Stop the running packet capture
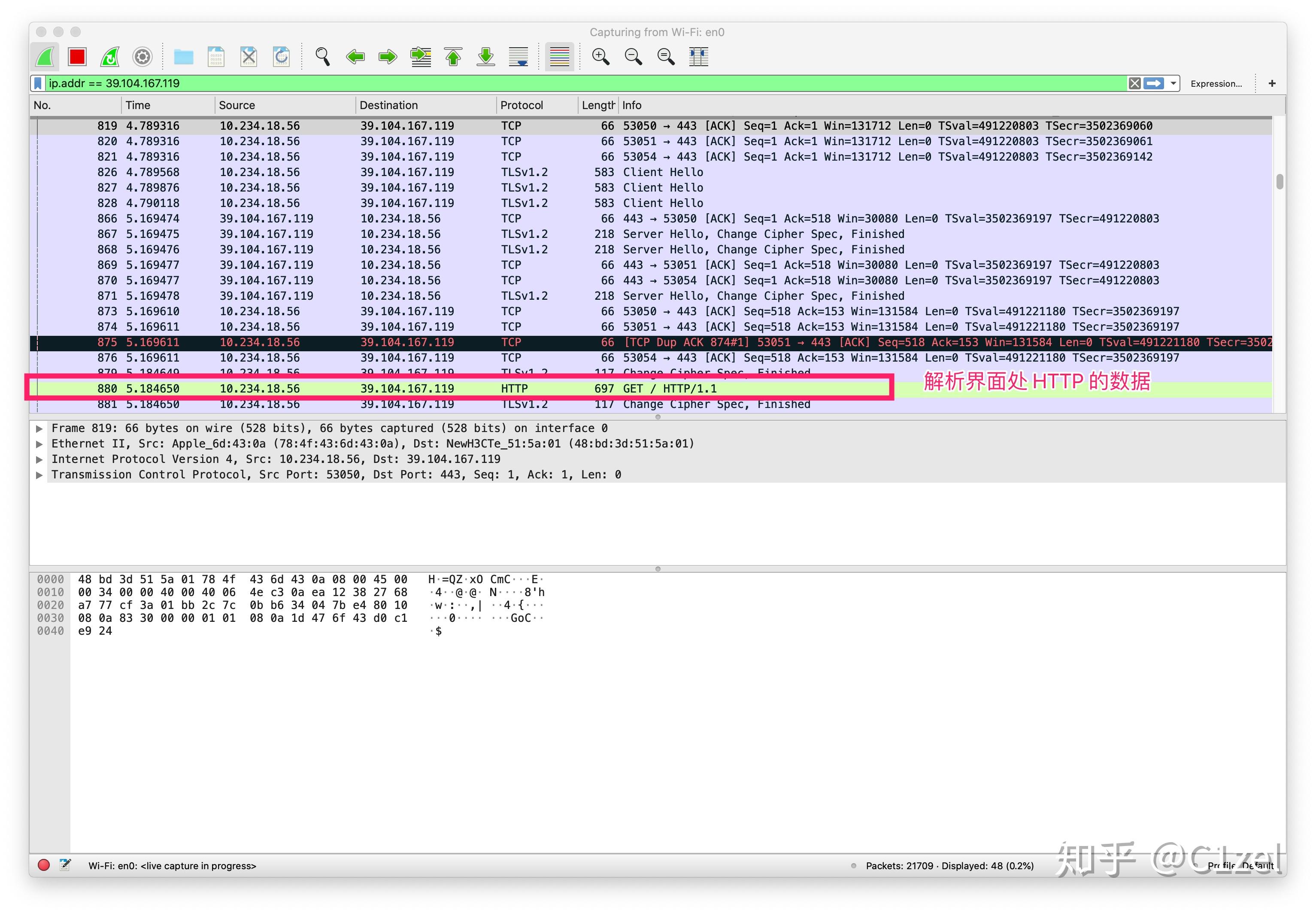Viewport: 1316px width, 913px height. (x=76, y=57)
